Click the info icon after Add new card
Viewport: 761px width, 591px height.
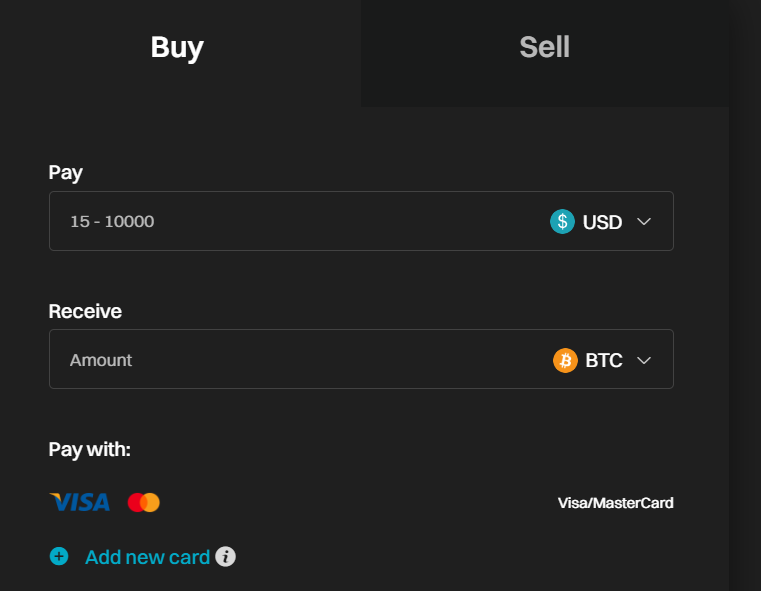coord(226,557)
